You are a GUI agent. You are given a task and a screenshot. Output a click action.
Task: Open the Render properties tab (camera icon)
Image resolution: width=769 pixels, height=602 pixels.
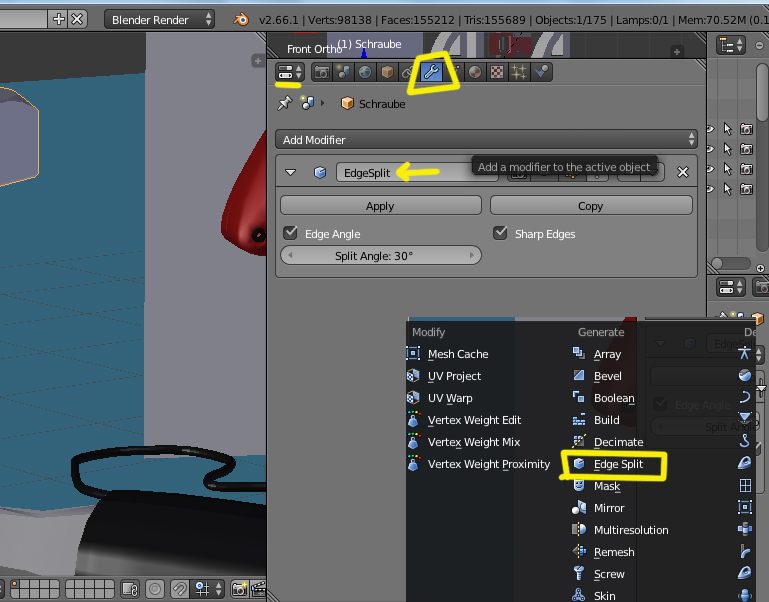[322, 73]
